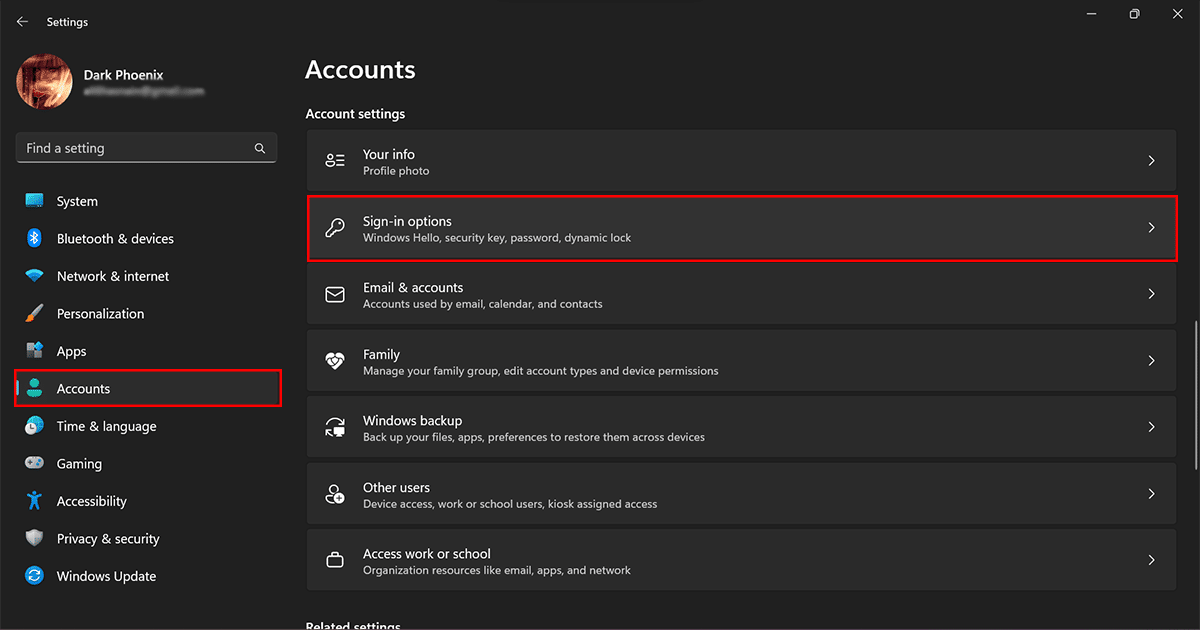Click the Find a setting search box
Viewport: 1200px width, 630px height.
pos(135,148)
